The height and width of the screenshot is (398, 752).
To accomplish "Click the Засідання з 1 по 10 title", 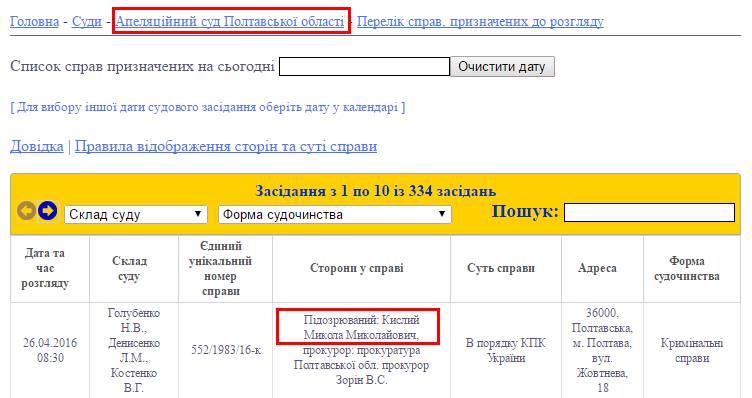I will click(x=376, y=191).
